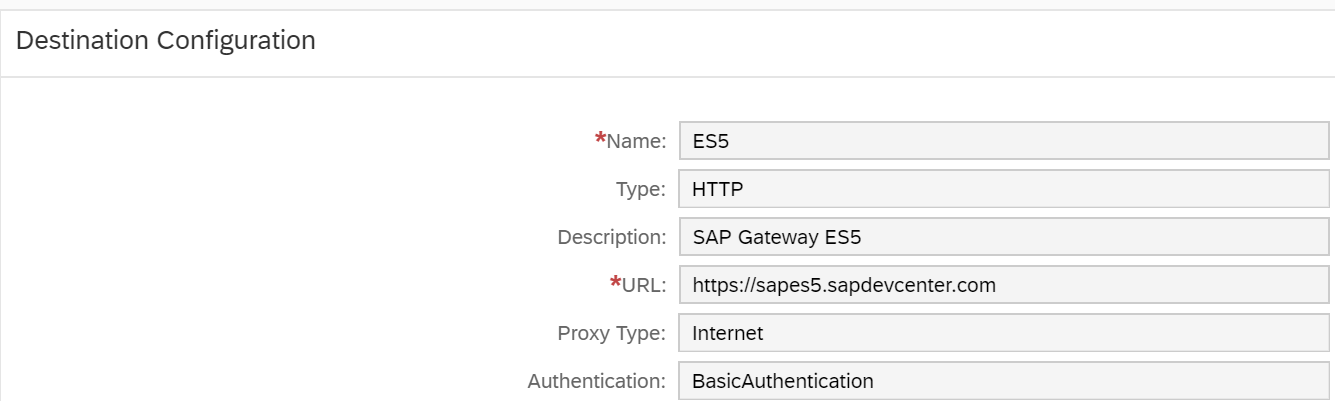This screenshot has width=1335, height=401.
Task: Click the gray strip above the header
Action: click(x=667, y=4)
